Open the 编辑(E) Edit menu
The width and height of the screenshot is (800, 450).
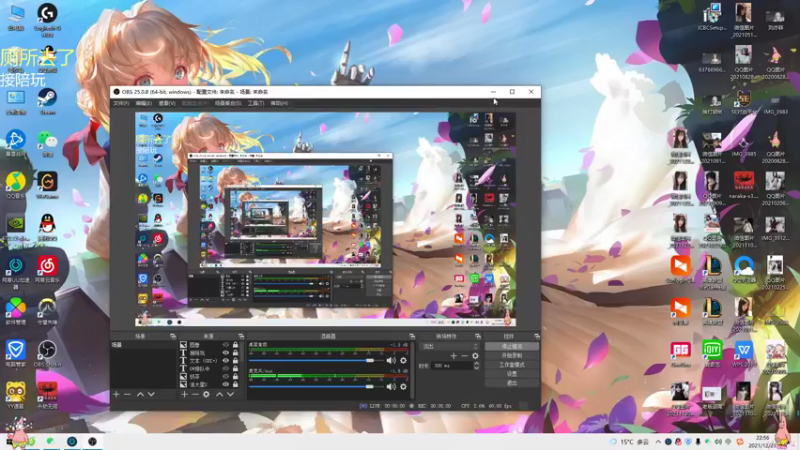point(143,103)
